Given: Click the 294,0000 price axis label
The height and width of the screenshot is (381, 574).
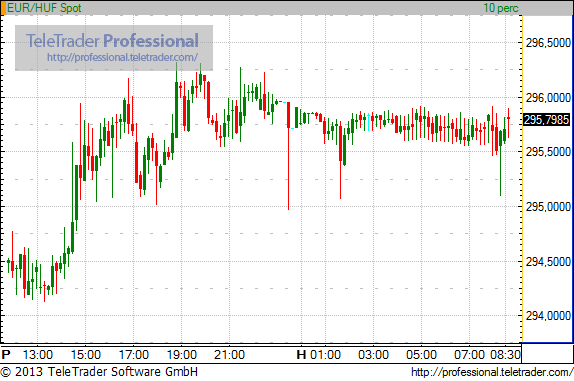Looking at the screenshot, I should 548,315.
